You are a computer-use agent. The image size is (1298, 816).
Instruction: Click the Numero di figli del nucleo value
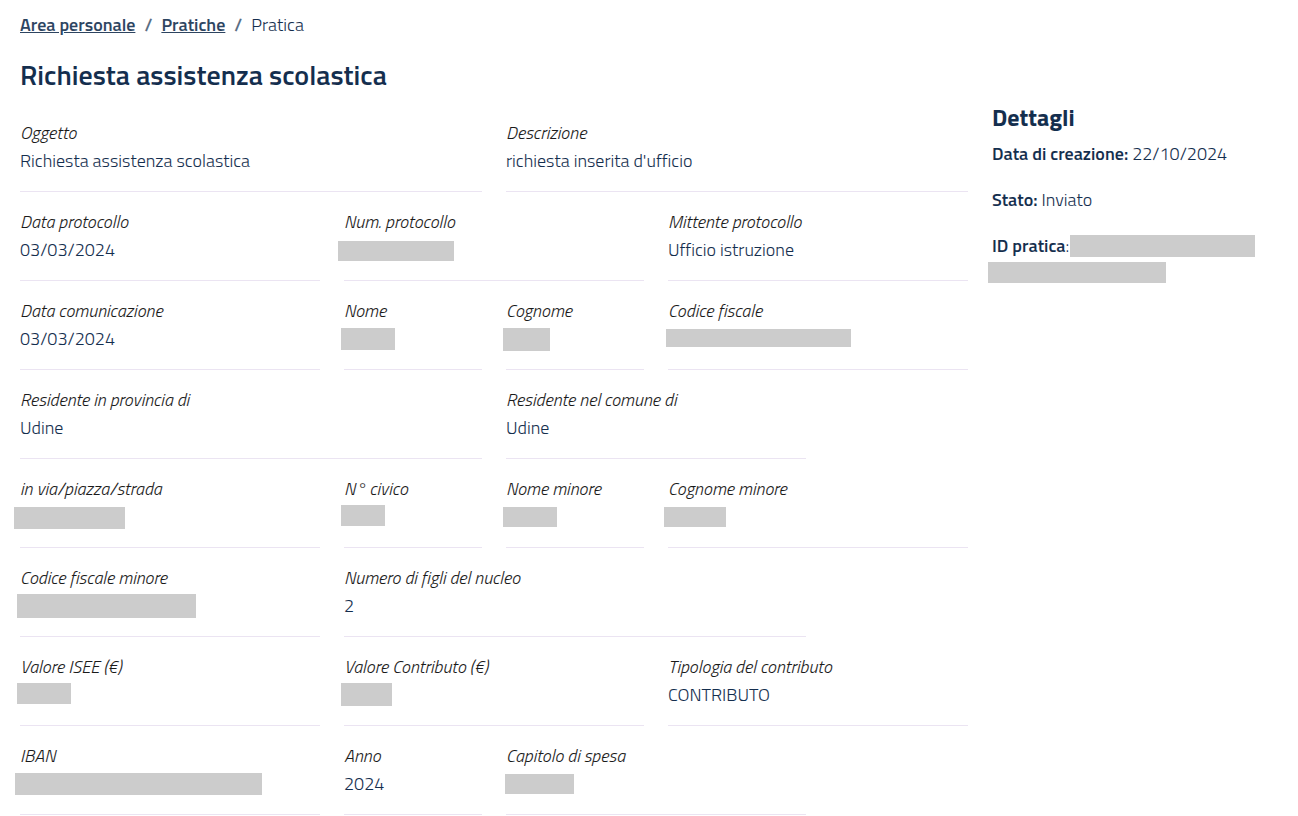coord(349,606)
